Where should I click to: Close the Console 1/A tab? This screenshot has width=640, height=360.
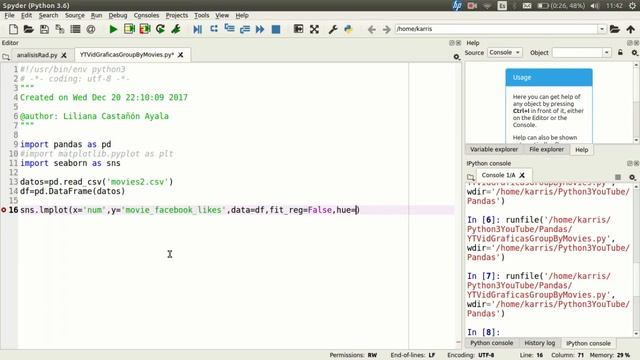522,175
